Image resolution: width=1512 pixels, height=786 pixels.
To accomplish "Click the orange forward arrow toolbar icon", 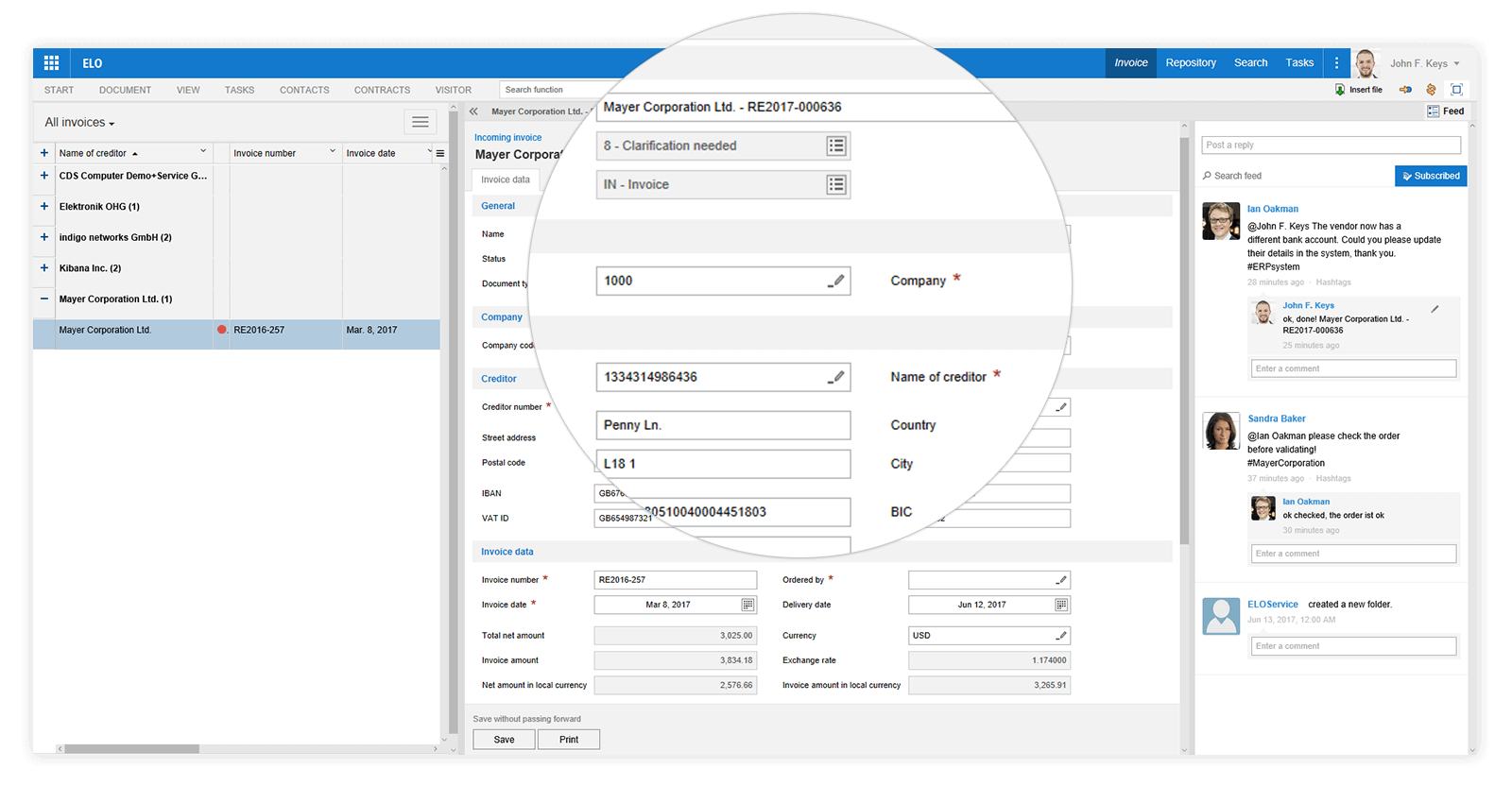I will [1405, 90].
